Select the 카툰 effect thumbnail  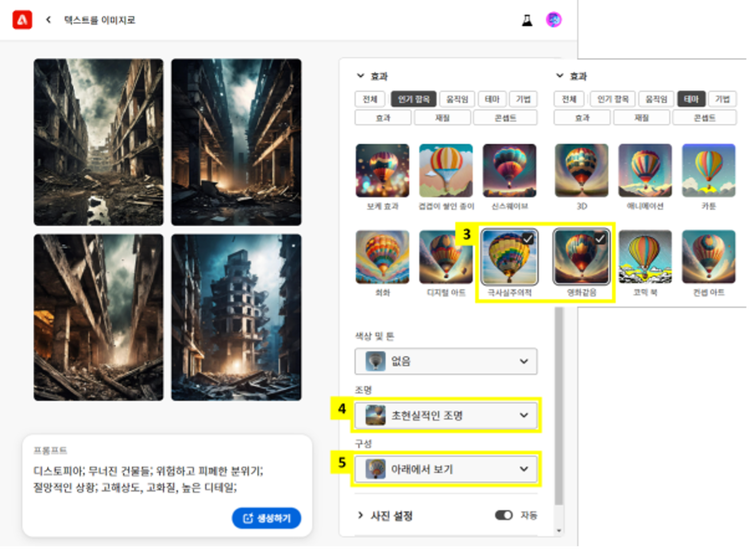[x=708, y=171]
